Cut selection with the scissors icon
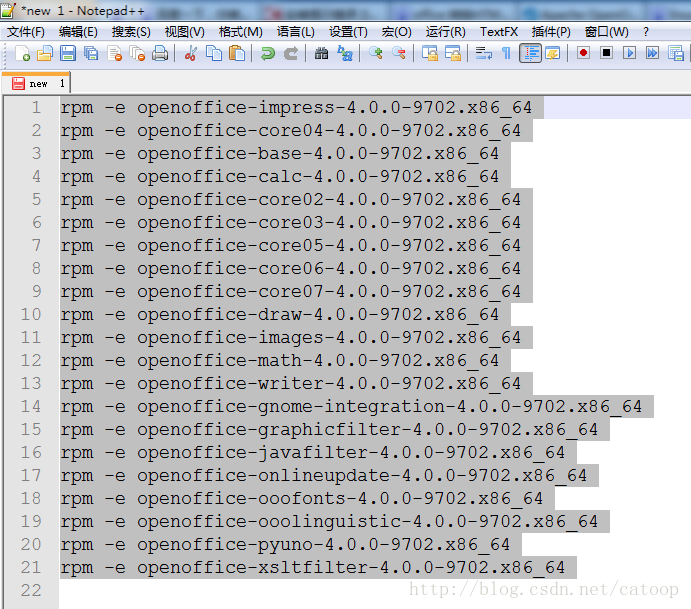Viewport: 691px width, 609px height. click(191, 53)
